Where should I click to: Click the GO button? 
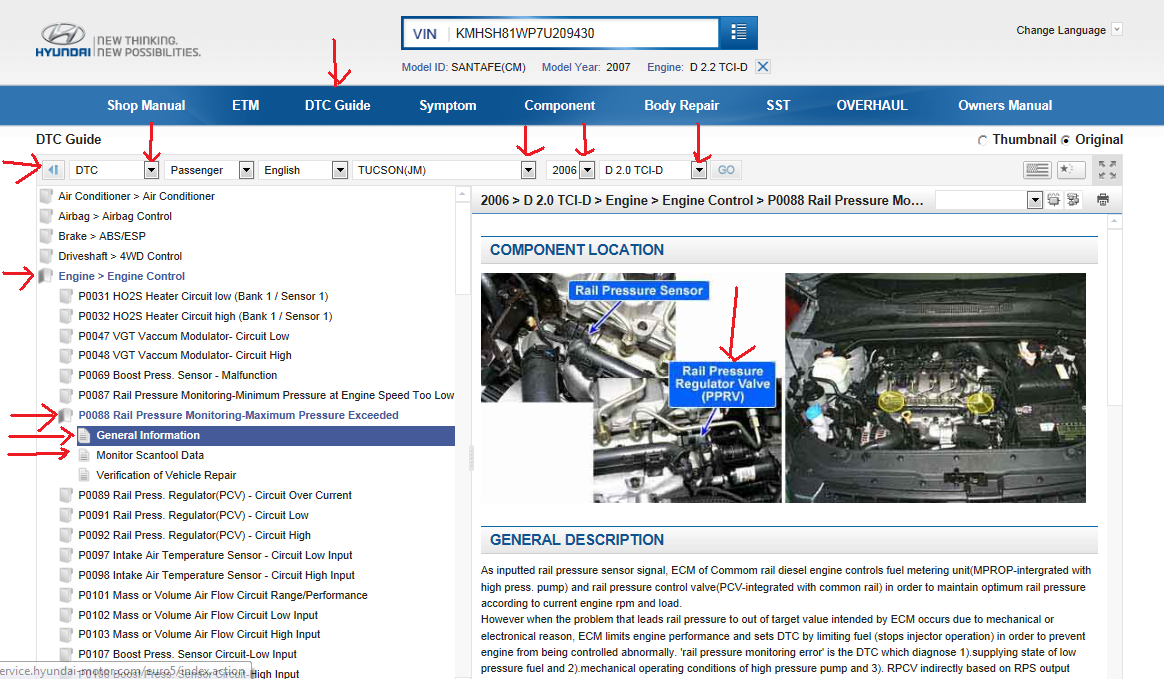click(x=726, y=170)
